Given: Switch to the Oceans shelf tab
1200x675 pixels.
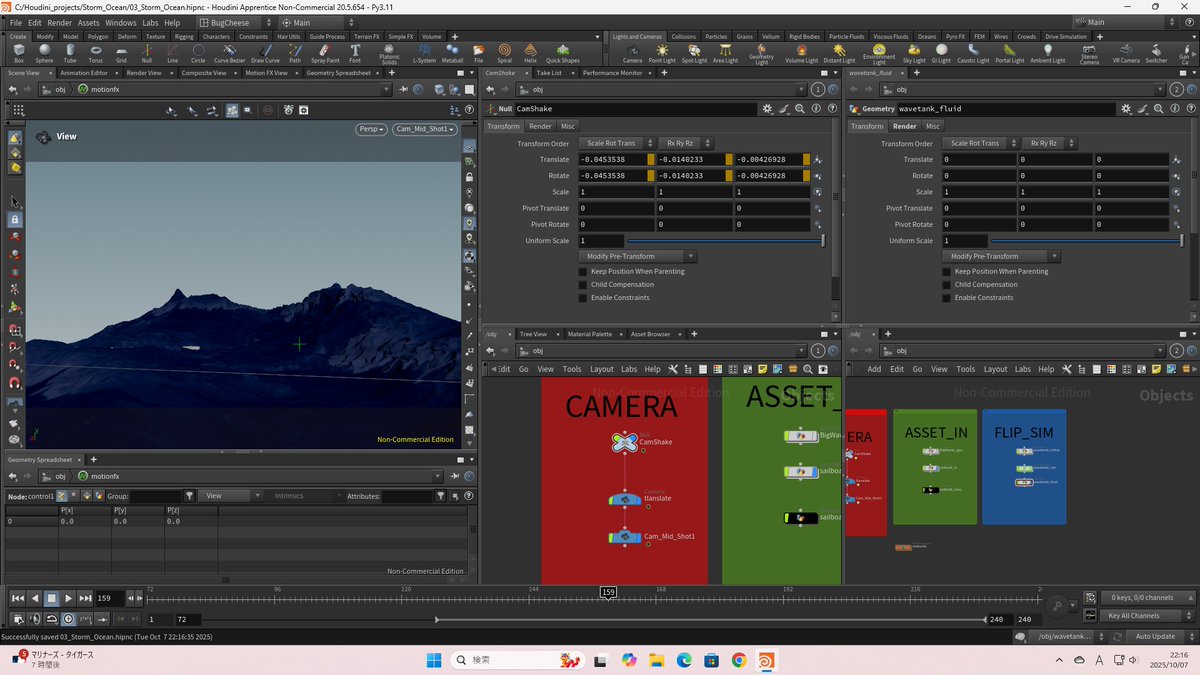Looking at the screenshot, I should (x=927, y=37).
